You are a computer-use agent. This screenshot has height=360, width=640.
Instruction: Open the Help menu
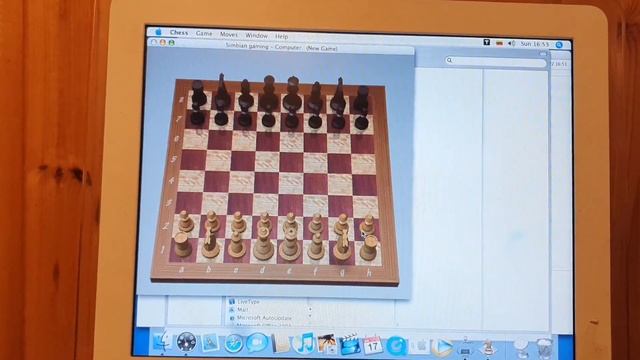281,36
